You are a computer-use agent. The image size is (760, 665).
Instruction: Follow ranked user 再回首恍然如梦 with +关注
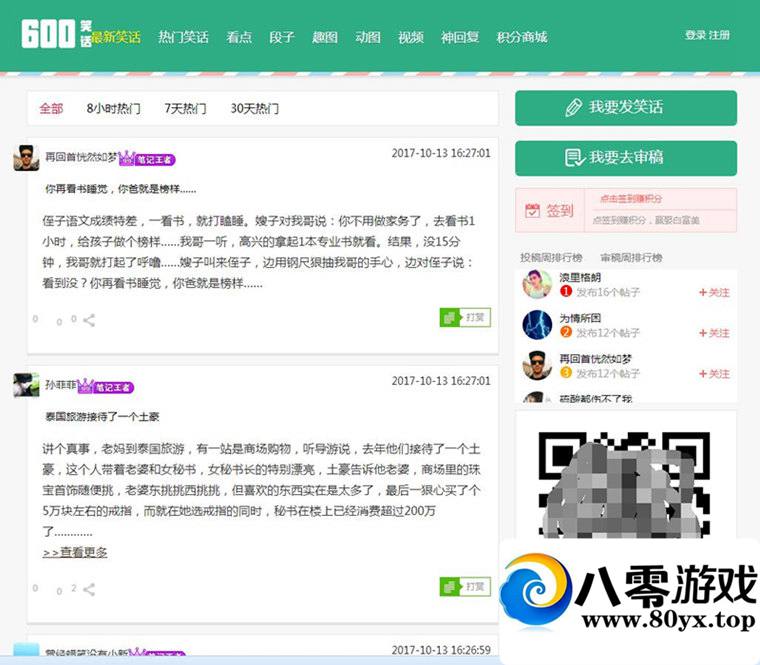pos(714,374)
